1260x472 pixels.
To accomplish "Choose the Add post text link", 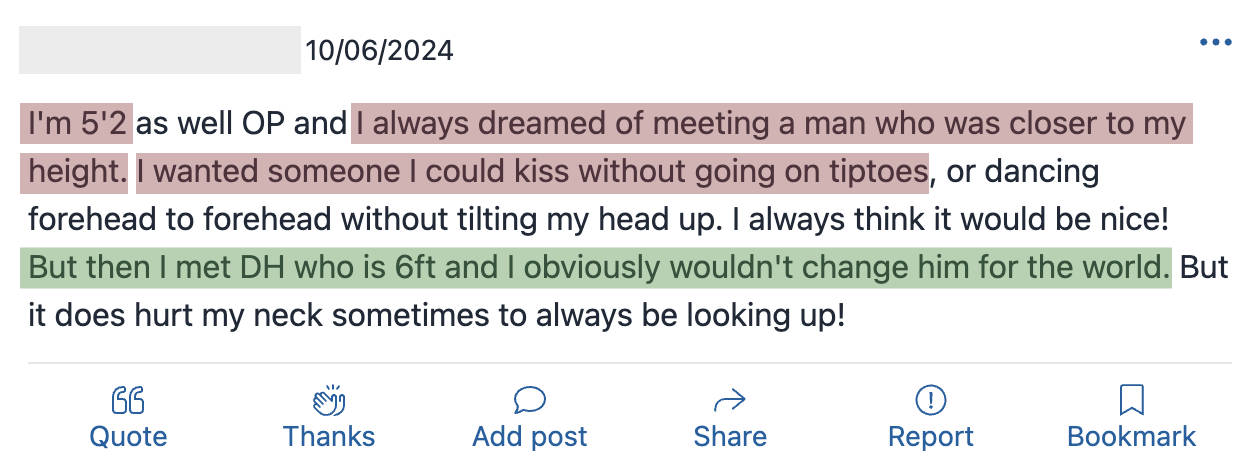I will point(529,437).
